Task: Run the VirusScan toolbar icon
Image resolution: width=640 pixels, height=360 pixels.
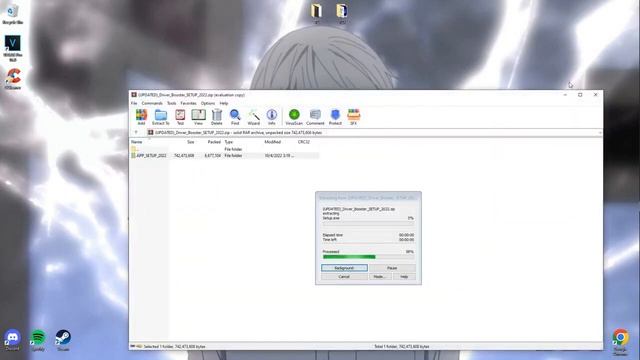Action: (x=294, y=117)
